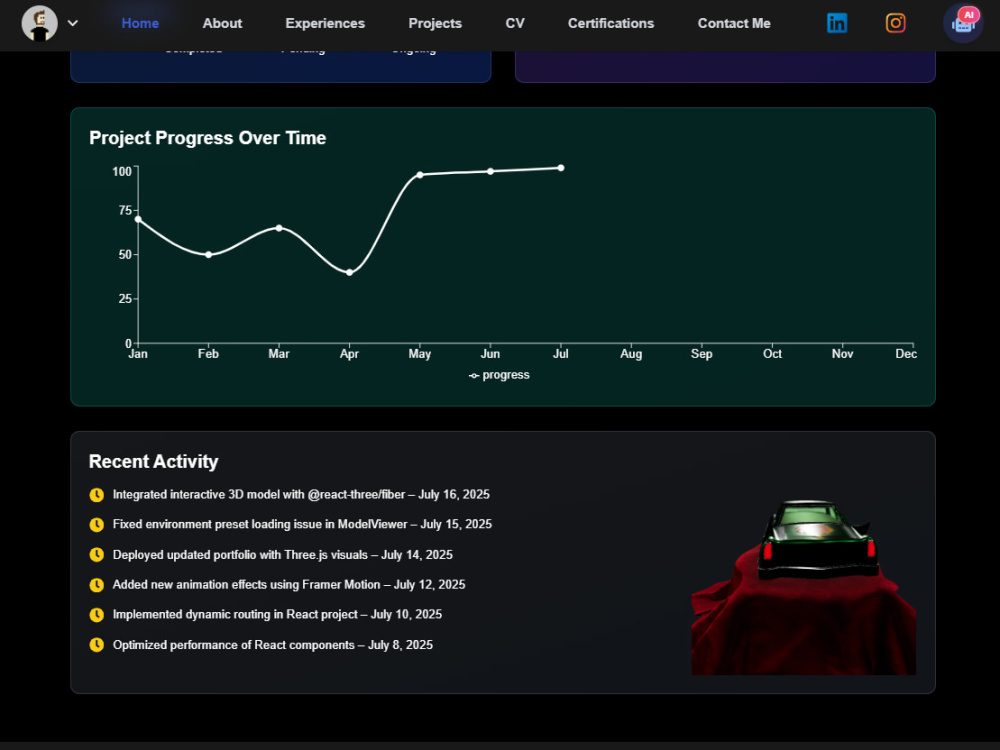Click the 'Project Progress Over Time' heading
The width and height of the screenshot is (1000, 750).
point(208,138)
